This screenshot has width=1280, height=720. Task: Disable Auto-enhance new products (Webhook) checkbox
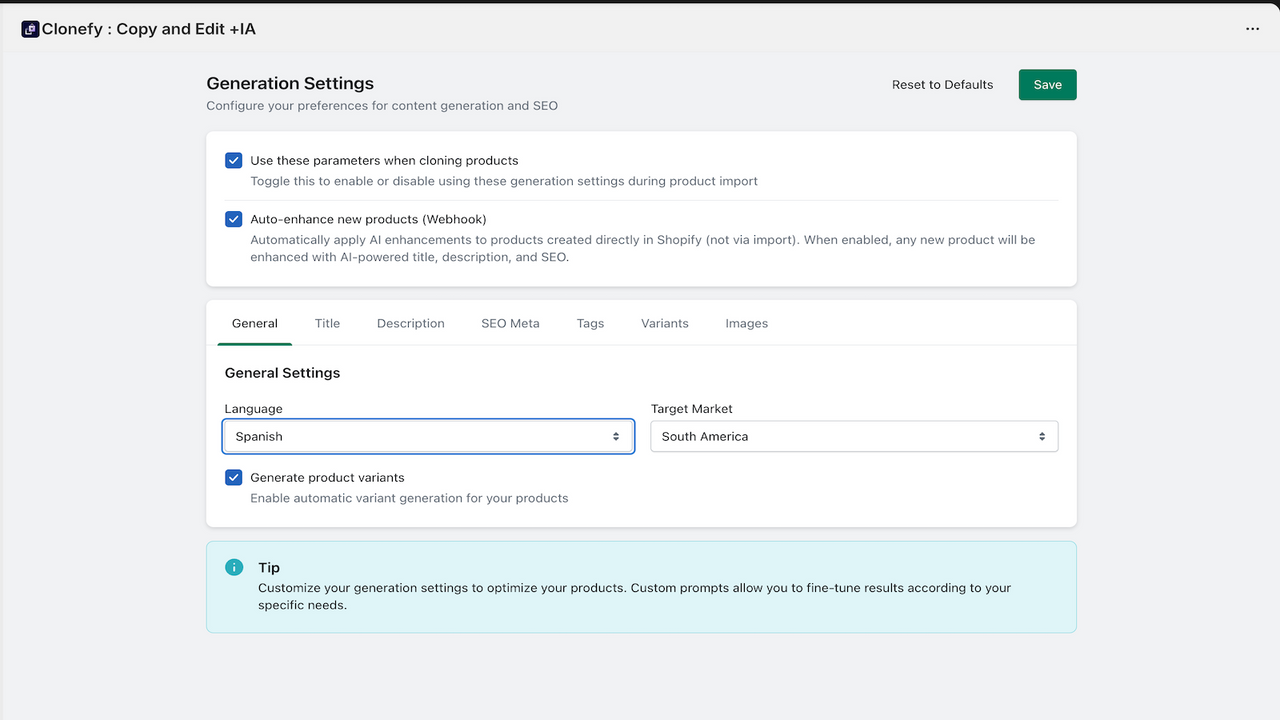[234, 219]
